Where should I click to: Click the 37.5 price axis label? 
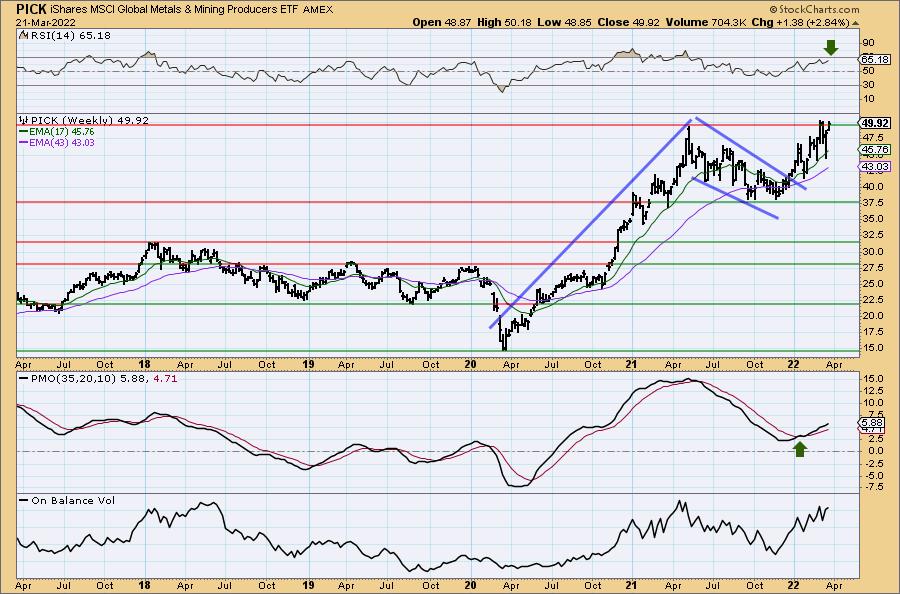tap(872, 203)
